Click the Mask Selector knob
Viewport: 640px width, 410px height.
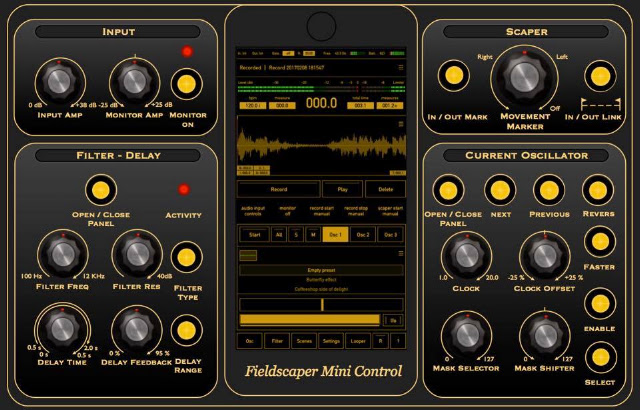(467, 336)
